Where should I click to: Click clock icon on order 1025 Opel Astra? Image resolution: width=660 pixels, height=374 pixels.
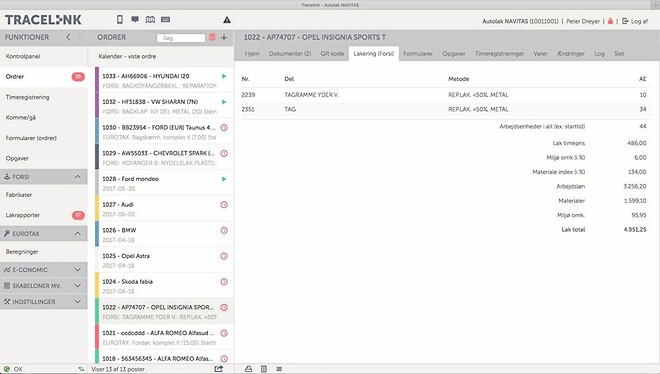click(x=224, y=256)
